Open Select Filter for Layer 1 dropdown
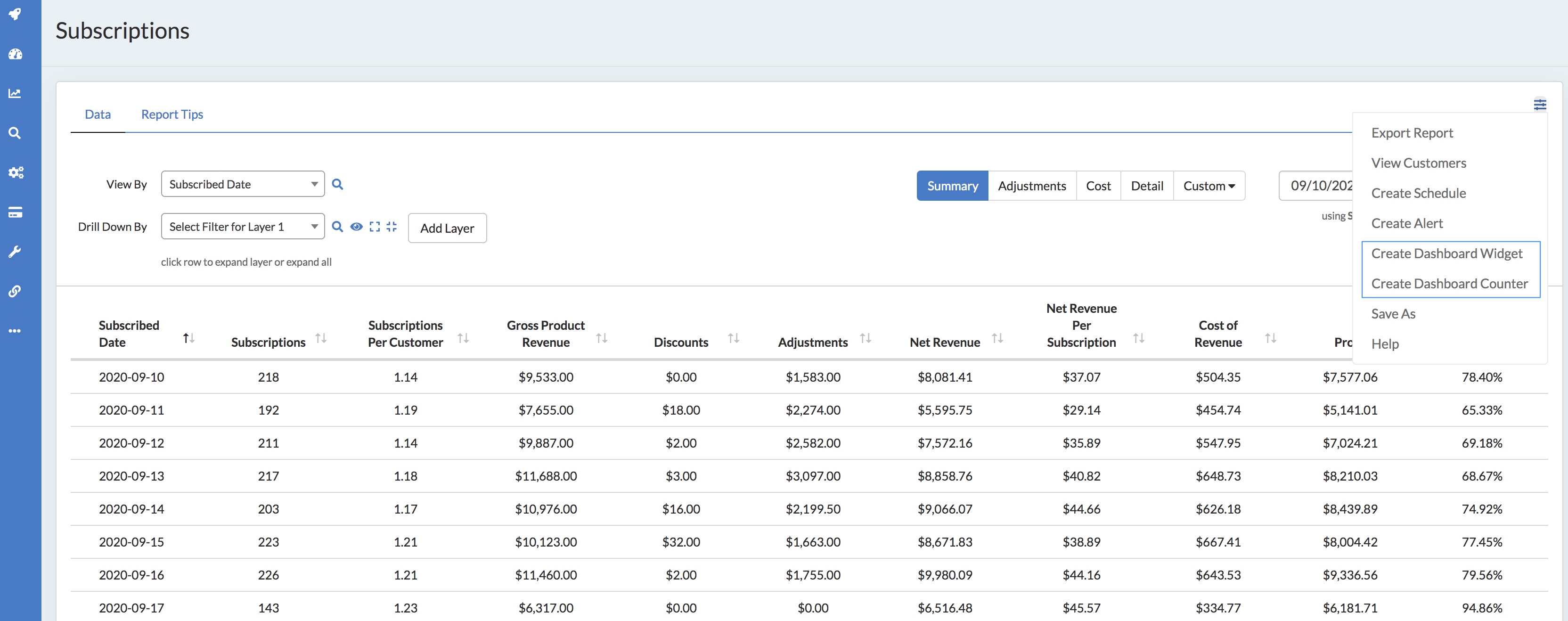 pos(242,227)
